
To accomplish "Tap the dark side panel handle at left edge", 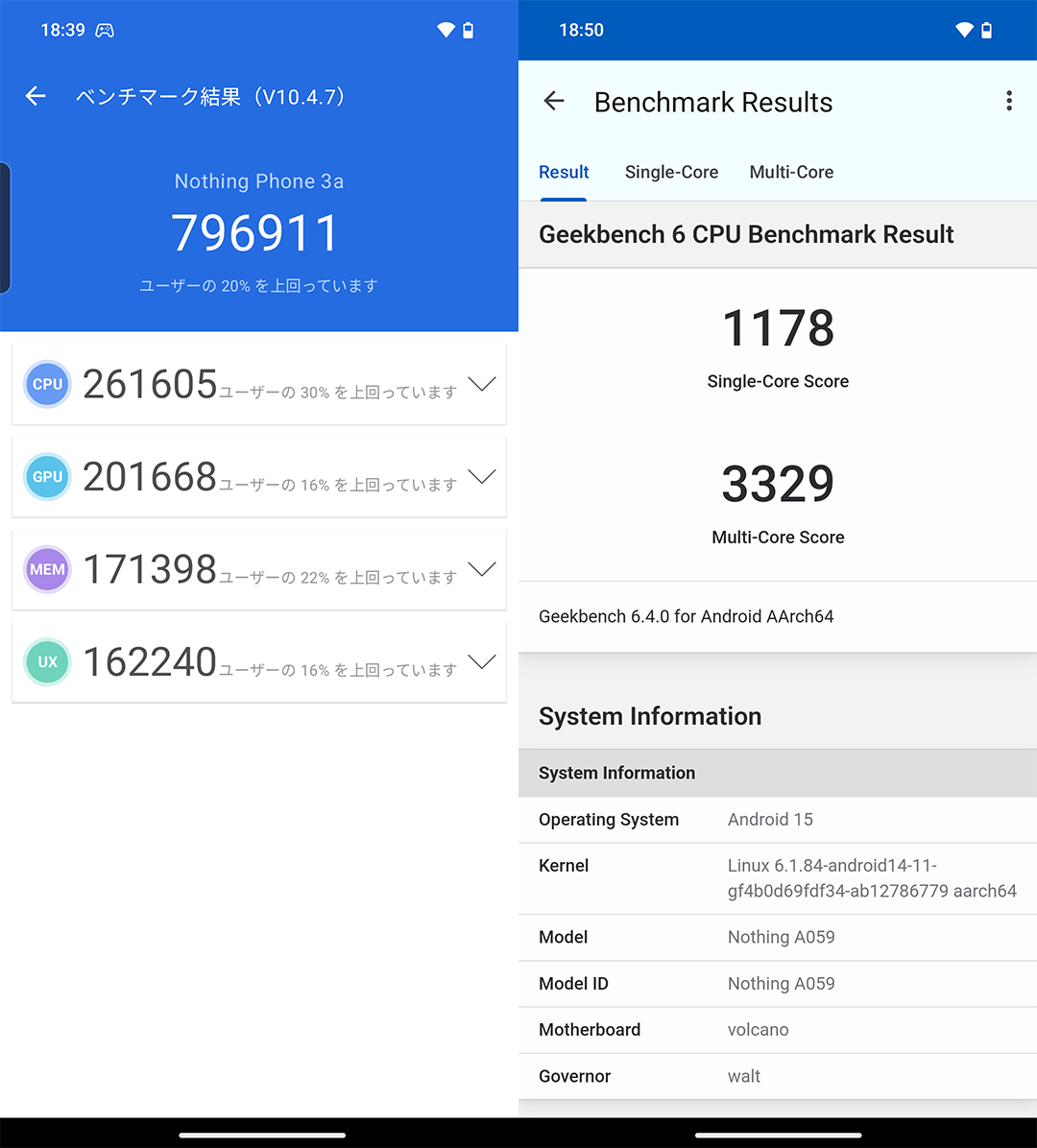I will (x=5, y=227).
